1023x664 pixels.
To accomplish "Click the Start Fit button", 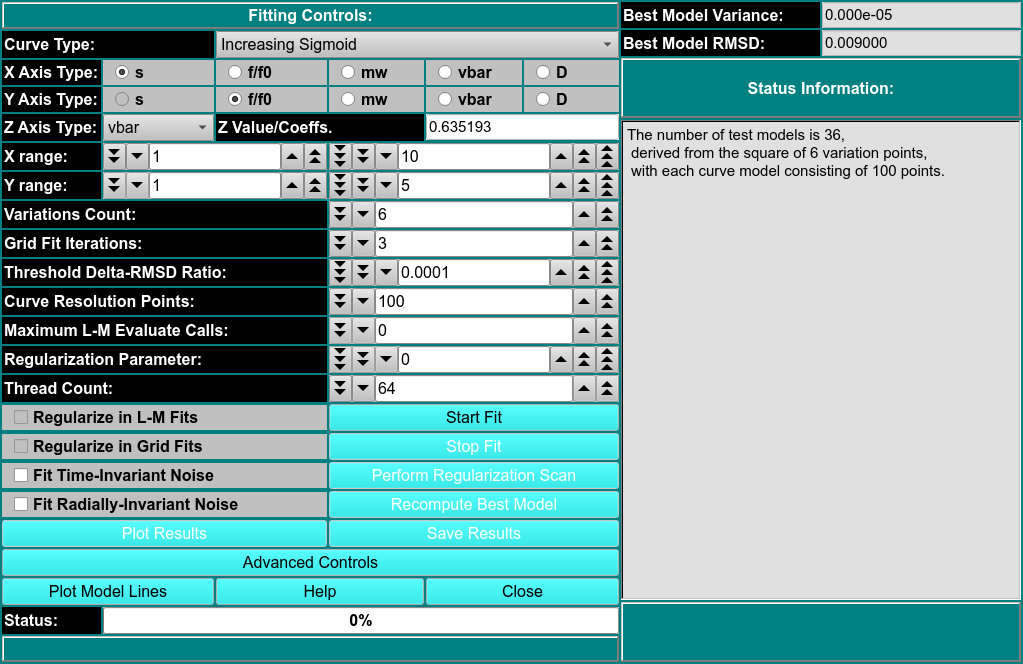I will [473, 418].
